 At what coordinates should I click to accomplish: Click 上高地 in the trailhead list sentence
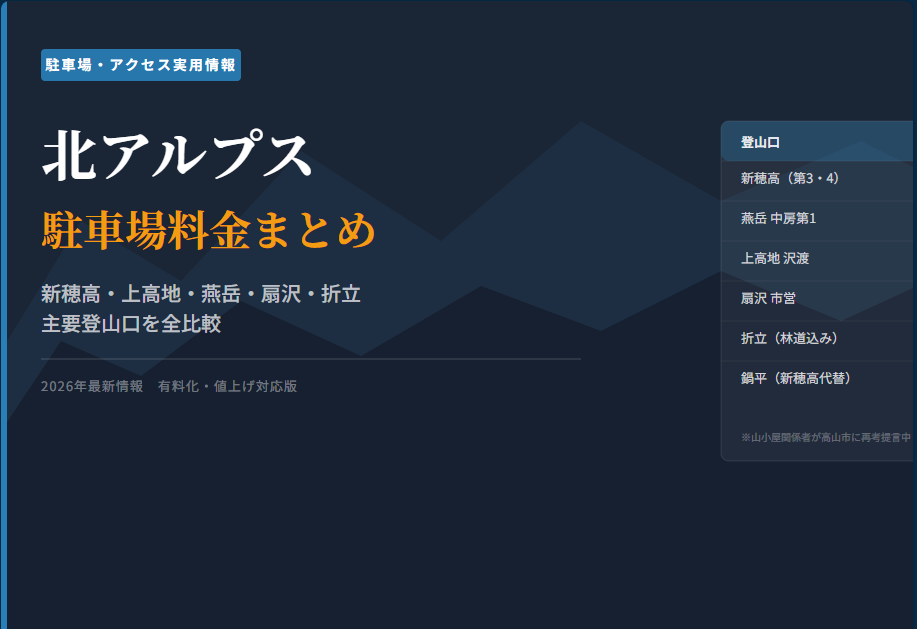[150, 294]
